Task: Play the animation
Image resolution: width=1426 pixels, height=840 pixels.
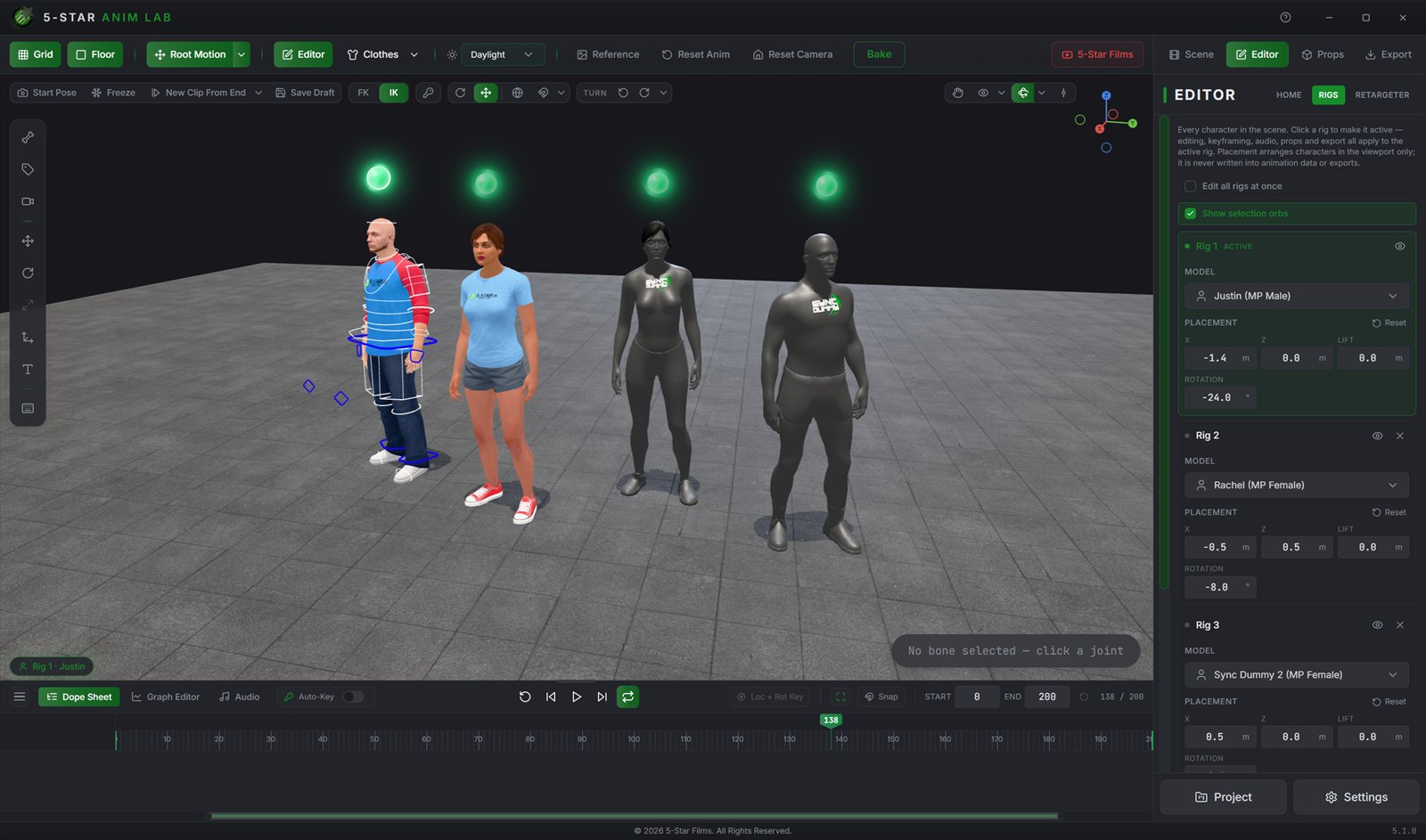Action: [577, 697]
